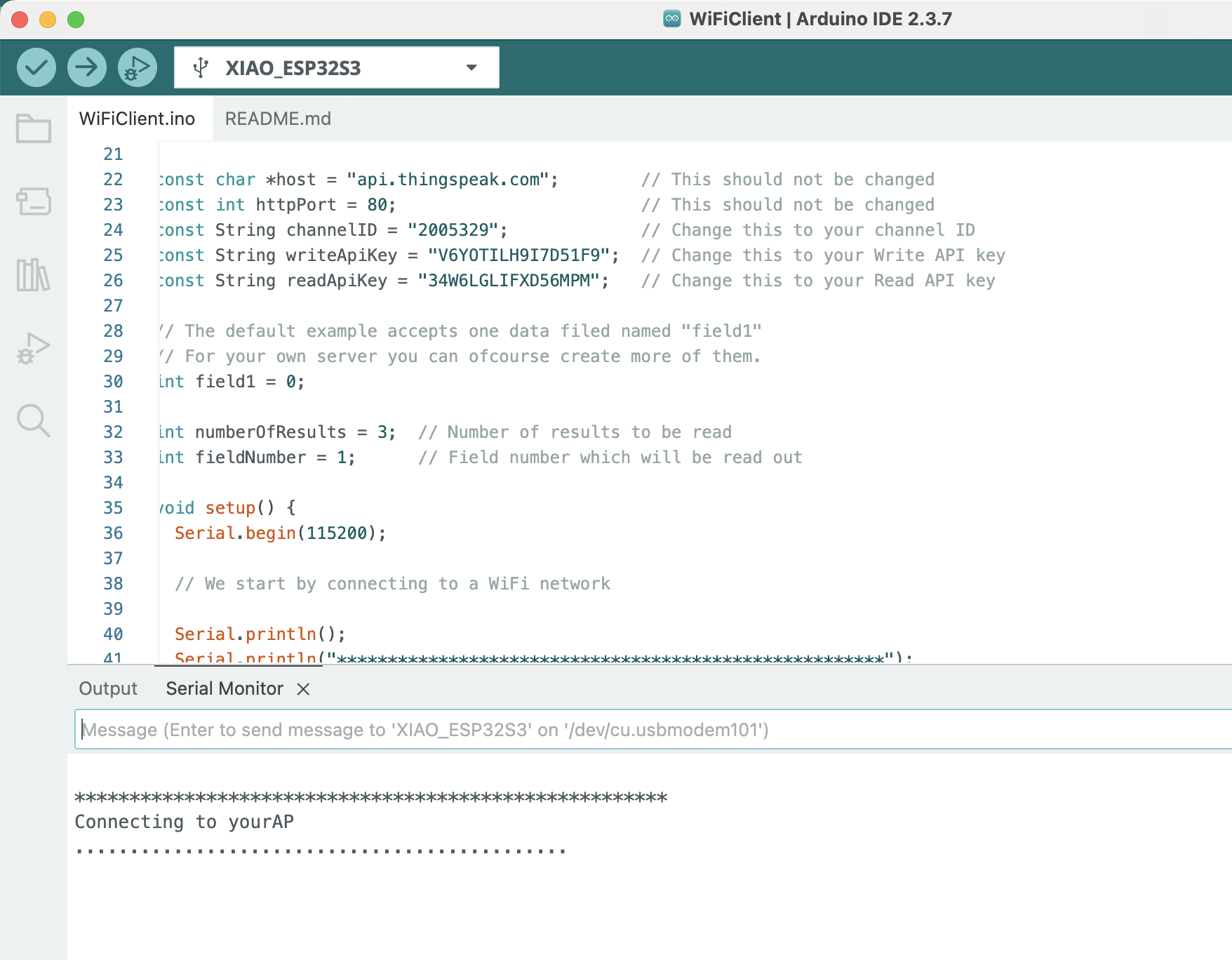Click the "api.thingspeak.com" host string
Screen dimensions: 1232x960
point(448,180)
